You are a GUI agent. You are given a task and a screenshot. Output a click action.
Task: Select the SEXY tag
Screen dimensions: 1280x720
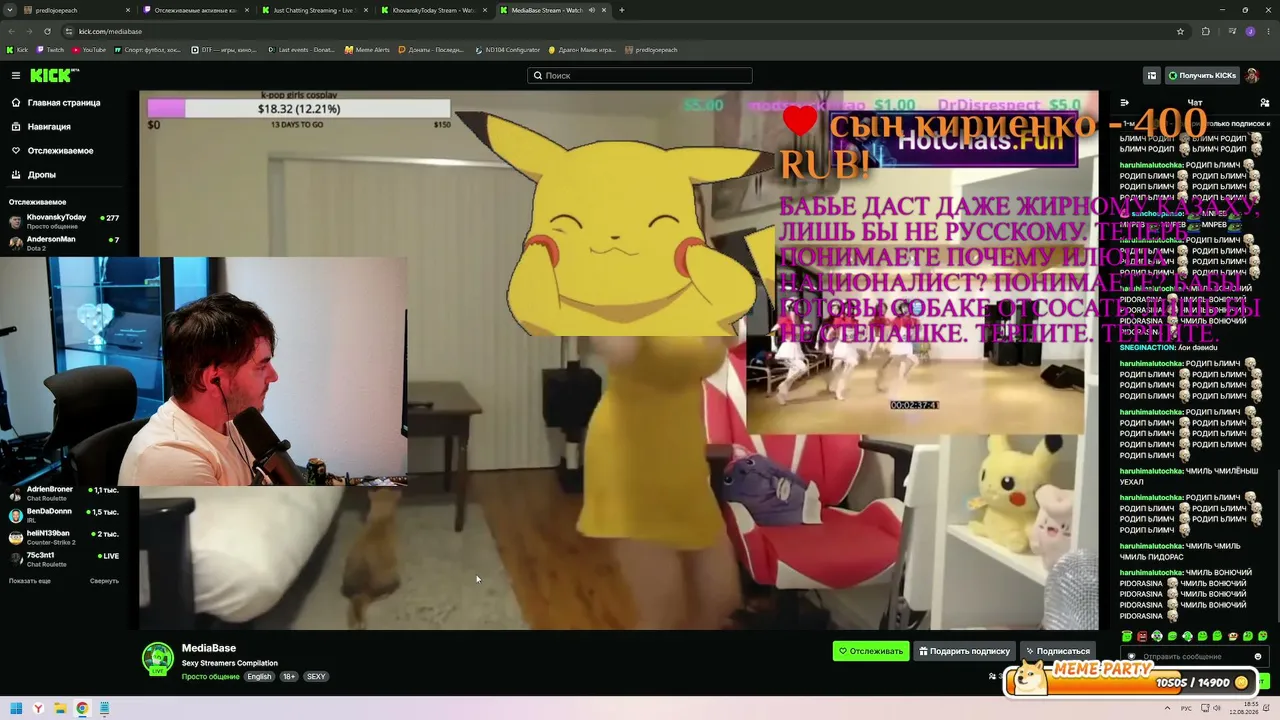316,677
